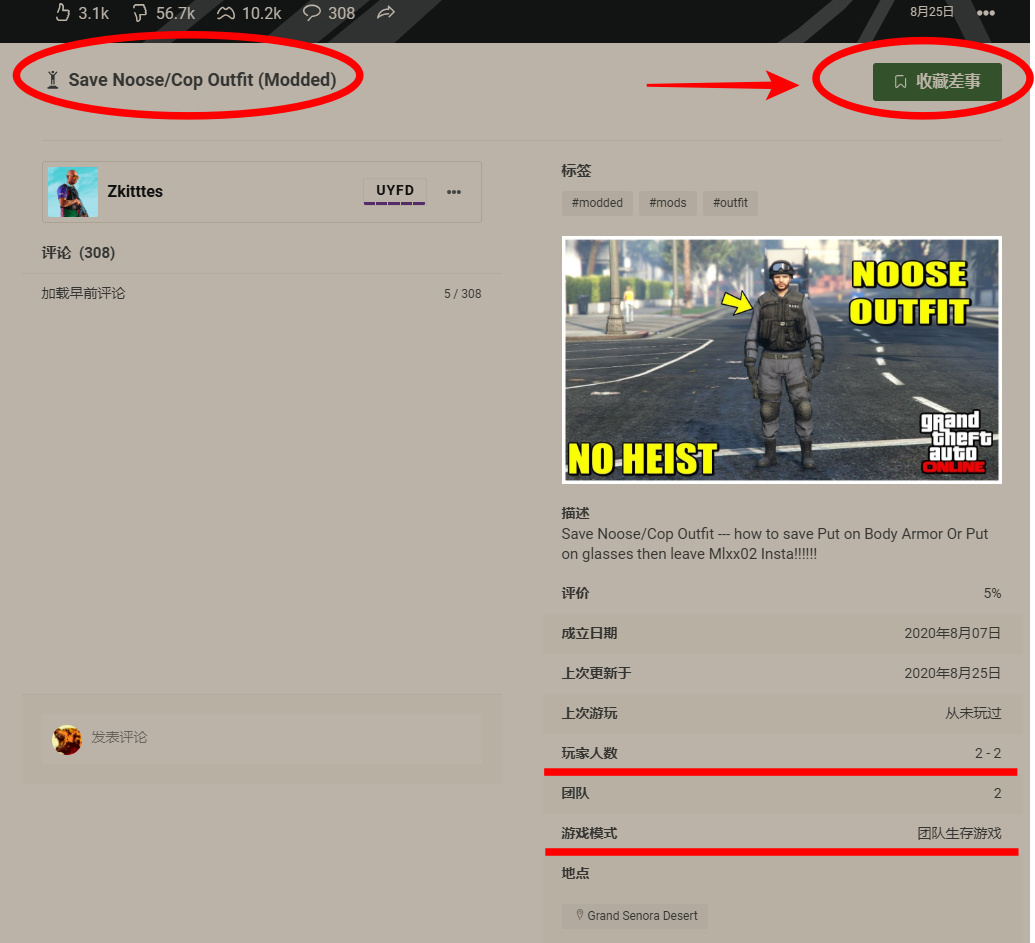
Task: Click the Grand Senora Desert pin icon
Action: pyautogui.click(x=580, y=915)
